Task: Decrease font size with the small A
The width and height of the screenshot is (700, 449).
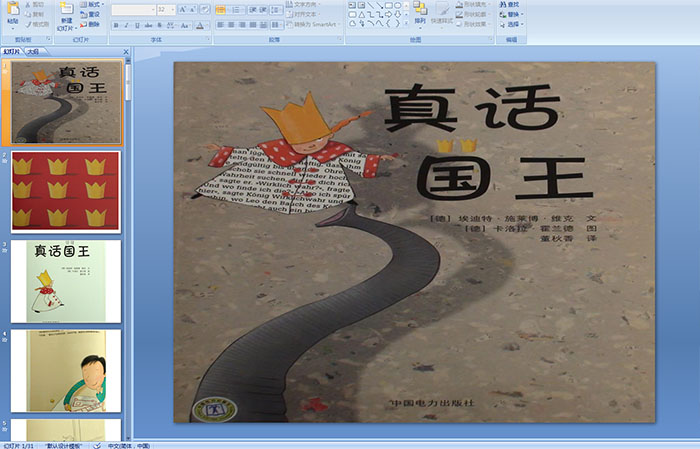Action: pyautogui.click(x=192, y=9)
